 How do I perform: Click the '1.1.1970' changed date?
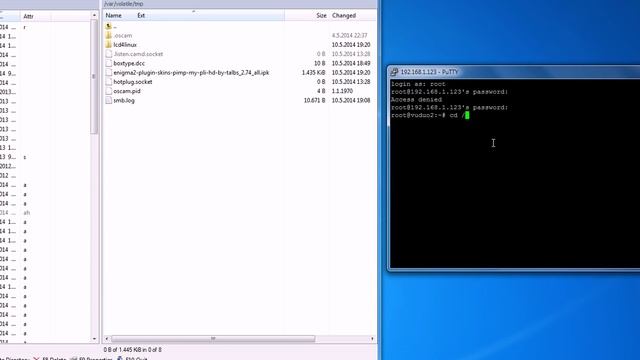point(342,91)
